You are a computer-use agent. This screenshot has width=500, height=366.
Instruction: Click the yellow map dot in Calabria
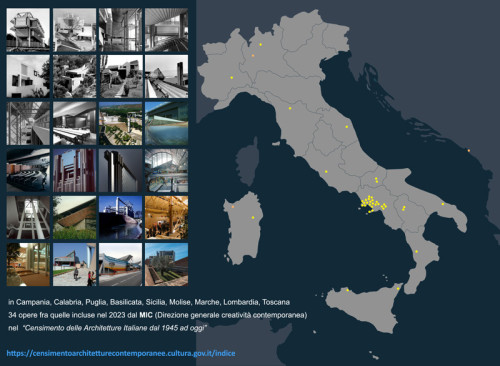click(x=416, y=251)
